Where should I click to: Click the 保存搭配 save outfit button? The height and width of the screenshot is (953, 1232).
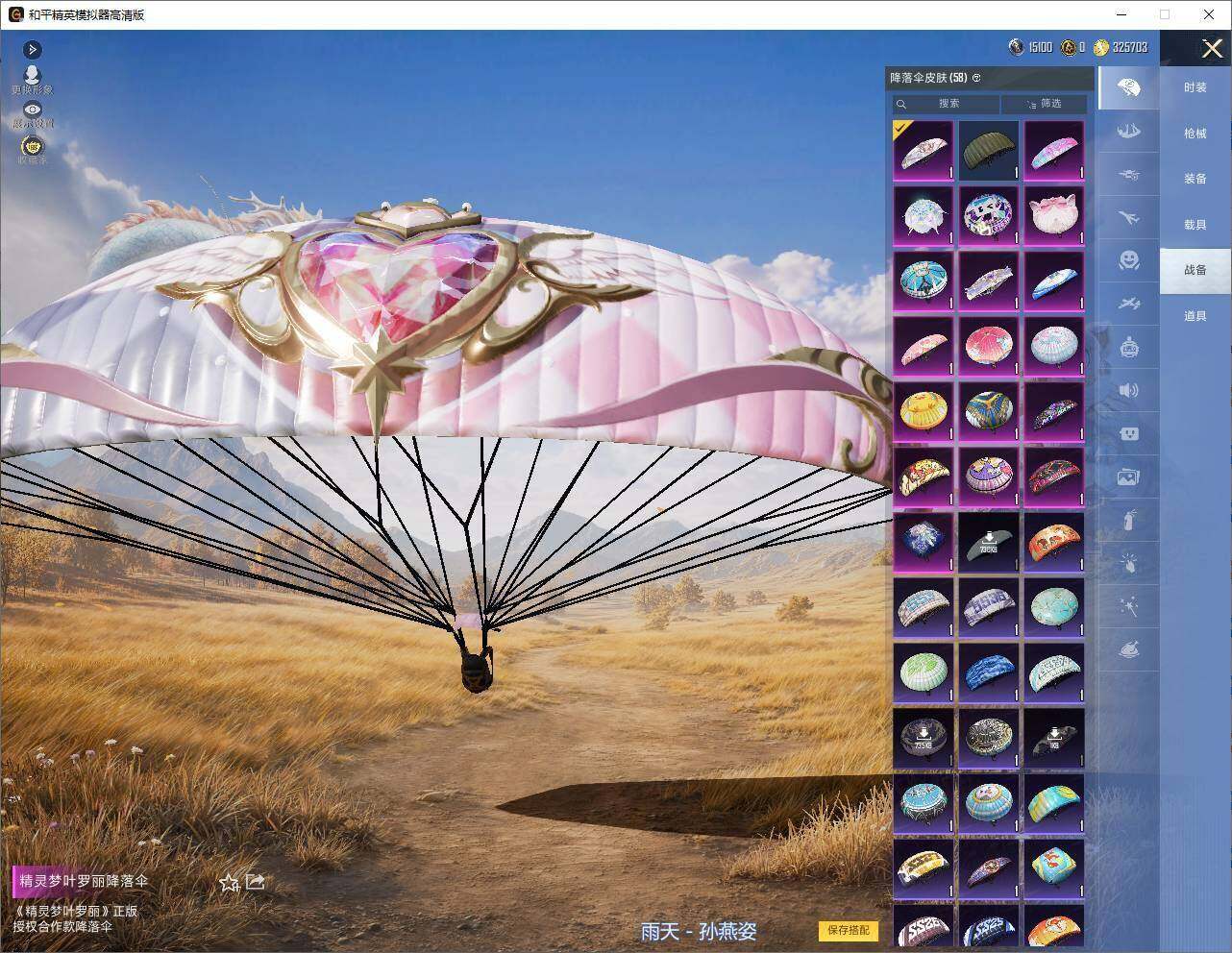point(849,930)
